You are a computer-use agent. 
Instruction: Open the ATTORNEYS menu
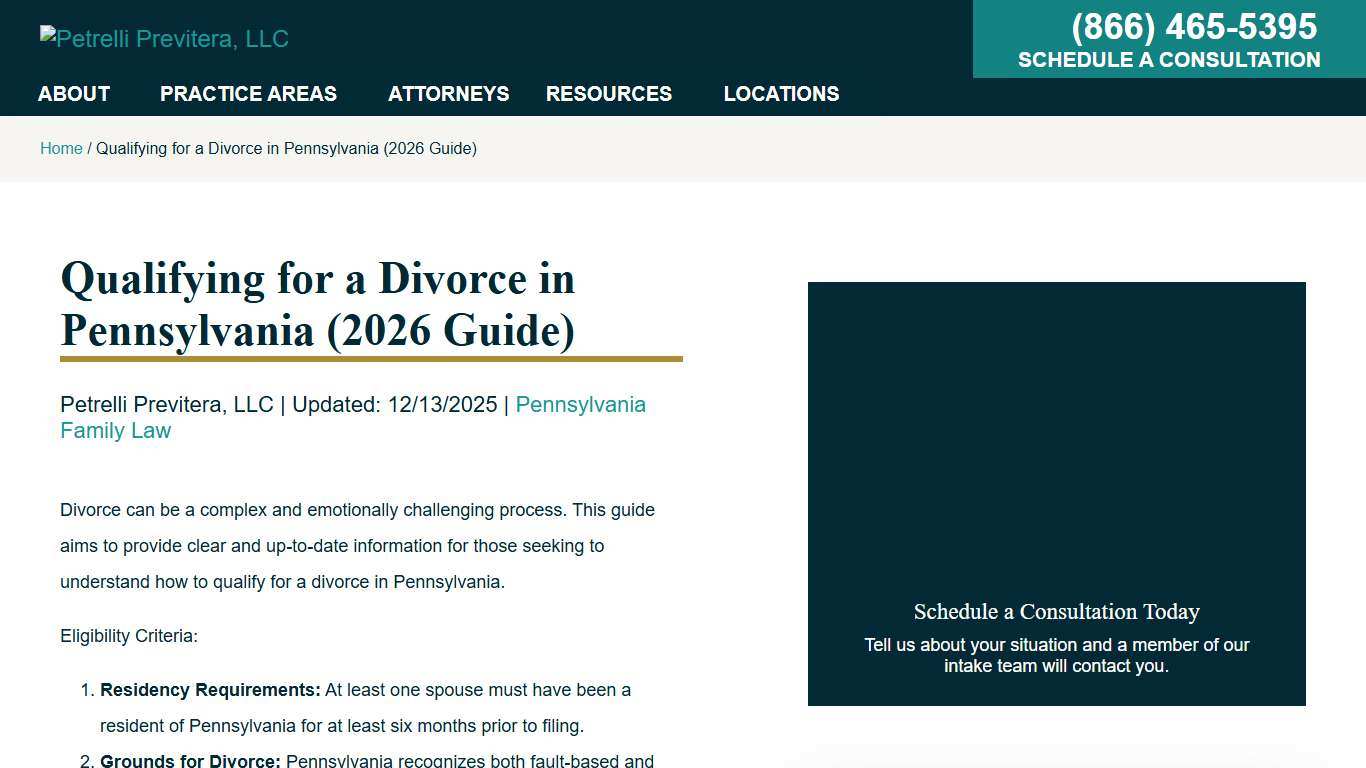(x=448, y=93)
